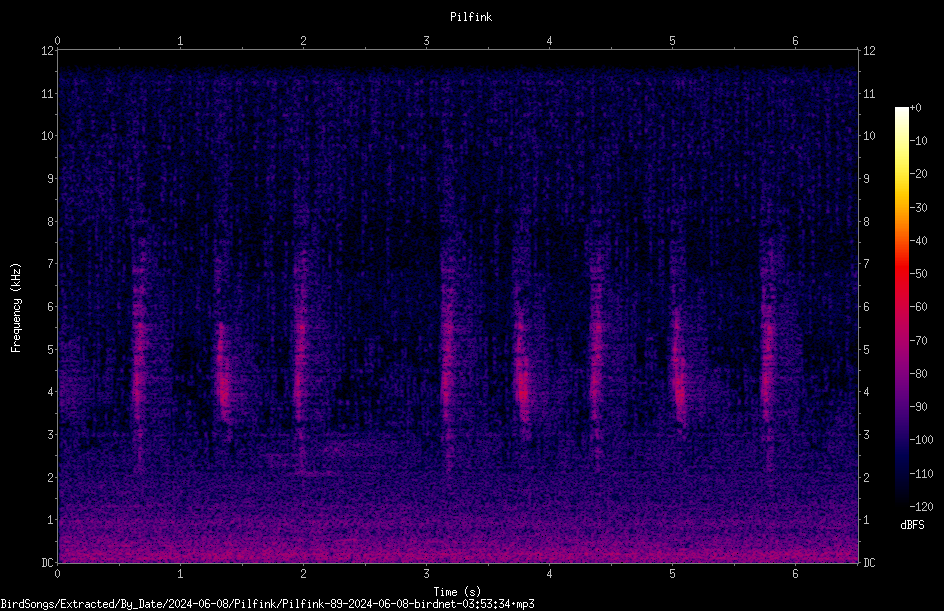944x611 pixels.
Task: Click the -120 label at the color scale bottom
Action: (921, 506)
